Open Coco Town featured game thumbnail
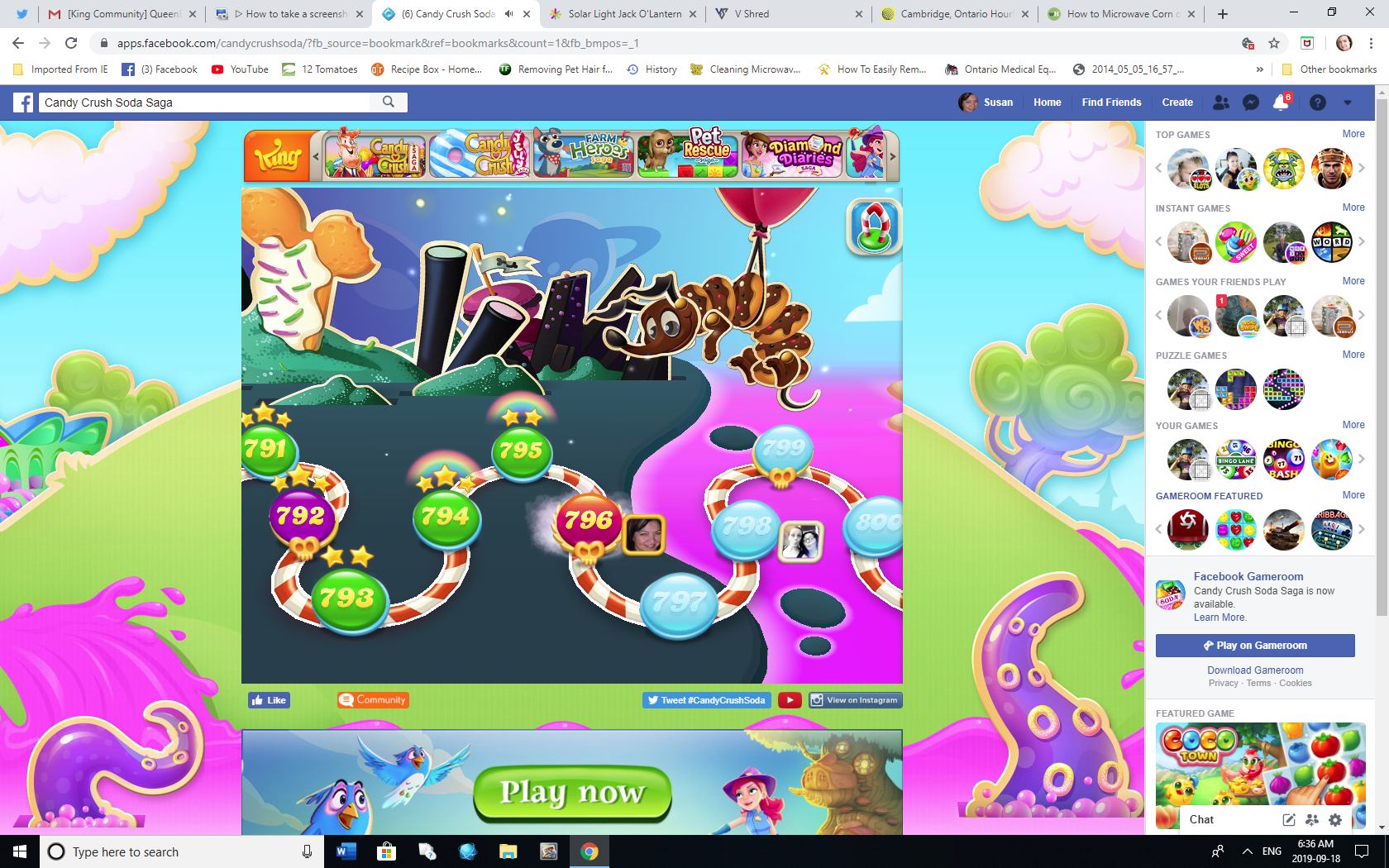Screen dimensions: 1389x868 [1260, 777]
